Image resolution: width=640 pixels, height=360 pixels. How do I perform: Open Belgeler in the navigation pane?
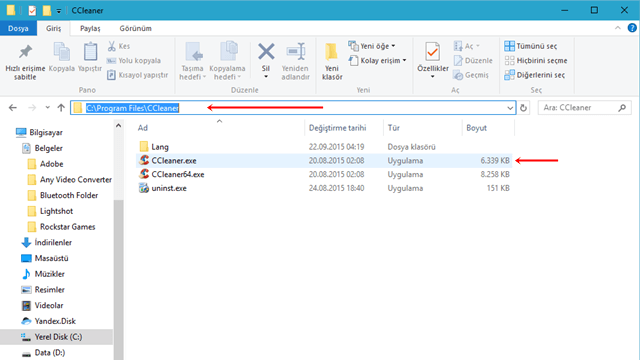tap(49, 148)
